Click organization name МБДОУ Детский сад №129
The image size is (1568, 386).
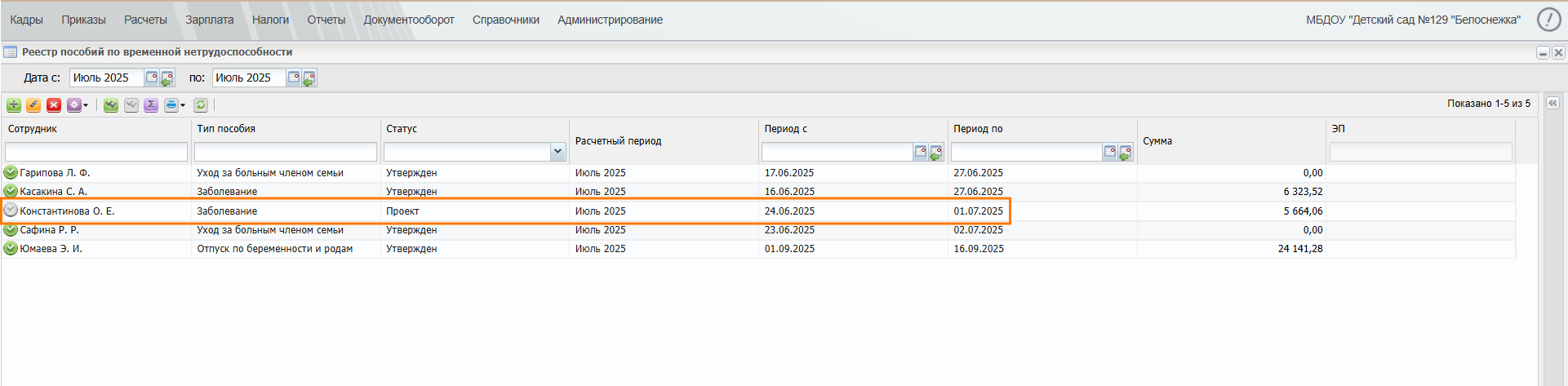click(1413, 20)
